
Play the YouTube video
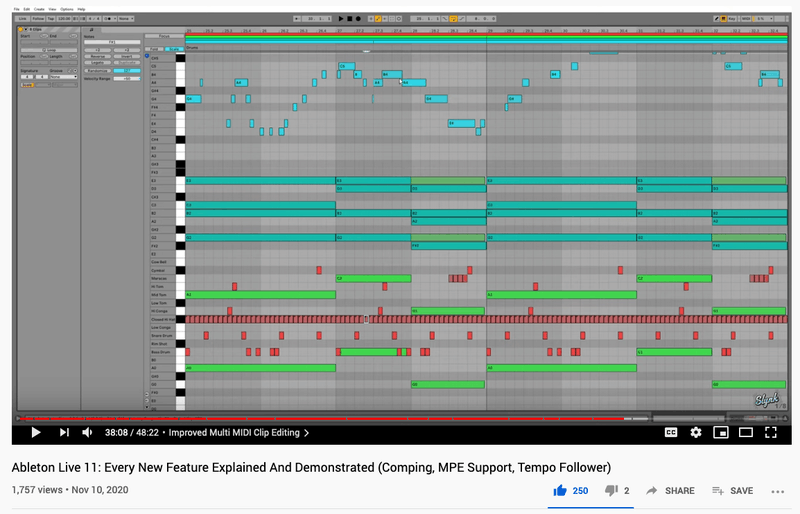pyautogui.click(x=36, y=432)
